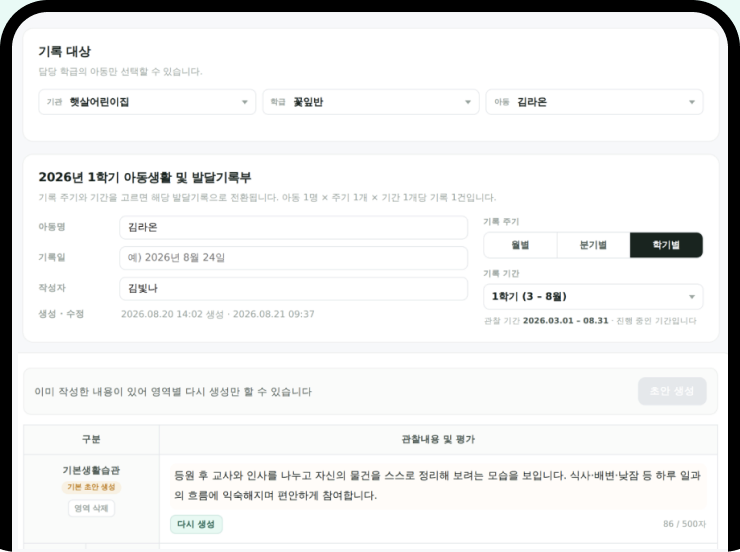Screen dimensions: 740x552
Task: Click the 작성자 field showing 김빛나
Action: click(294, 288)
